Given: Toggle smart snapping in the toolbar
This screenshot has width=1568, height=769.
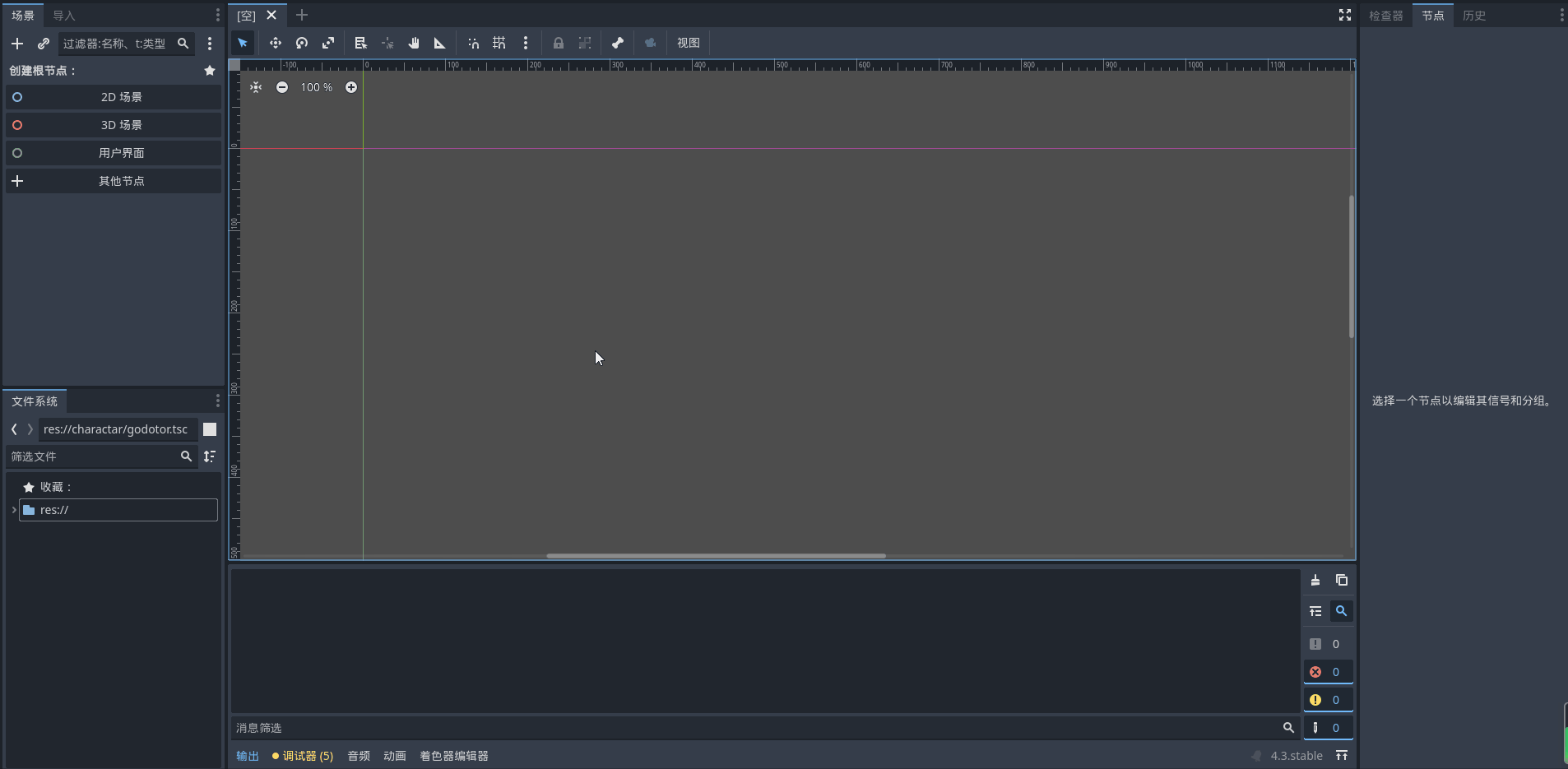Looking at the screenshot, I should pos(473,43).
